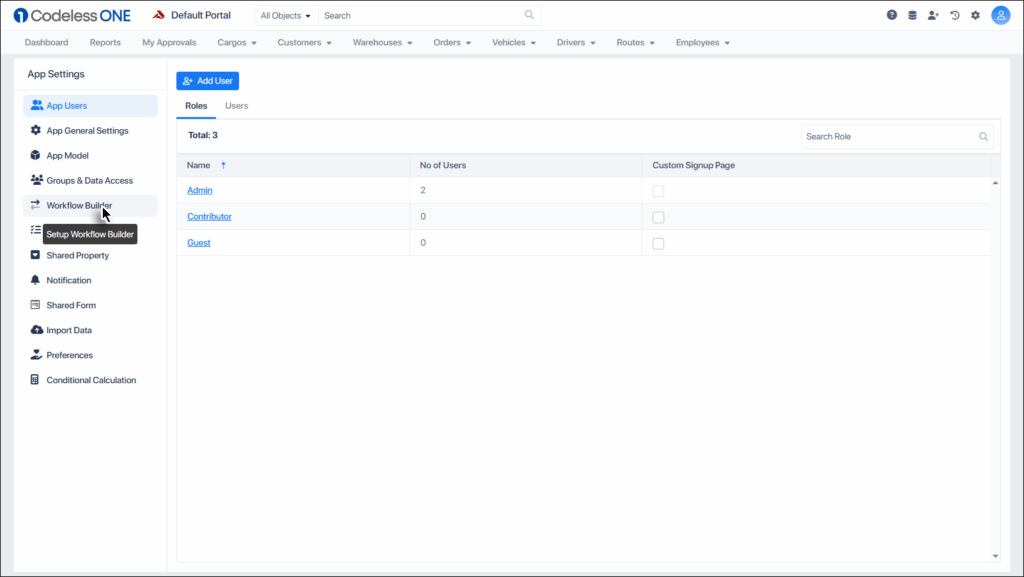Select the Import Data cloud icon
This screenshot has width=1024, height=577.
[34, 330]
